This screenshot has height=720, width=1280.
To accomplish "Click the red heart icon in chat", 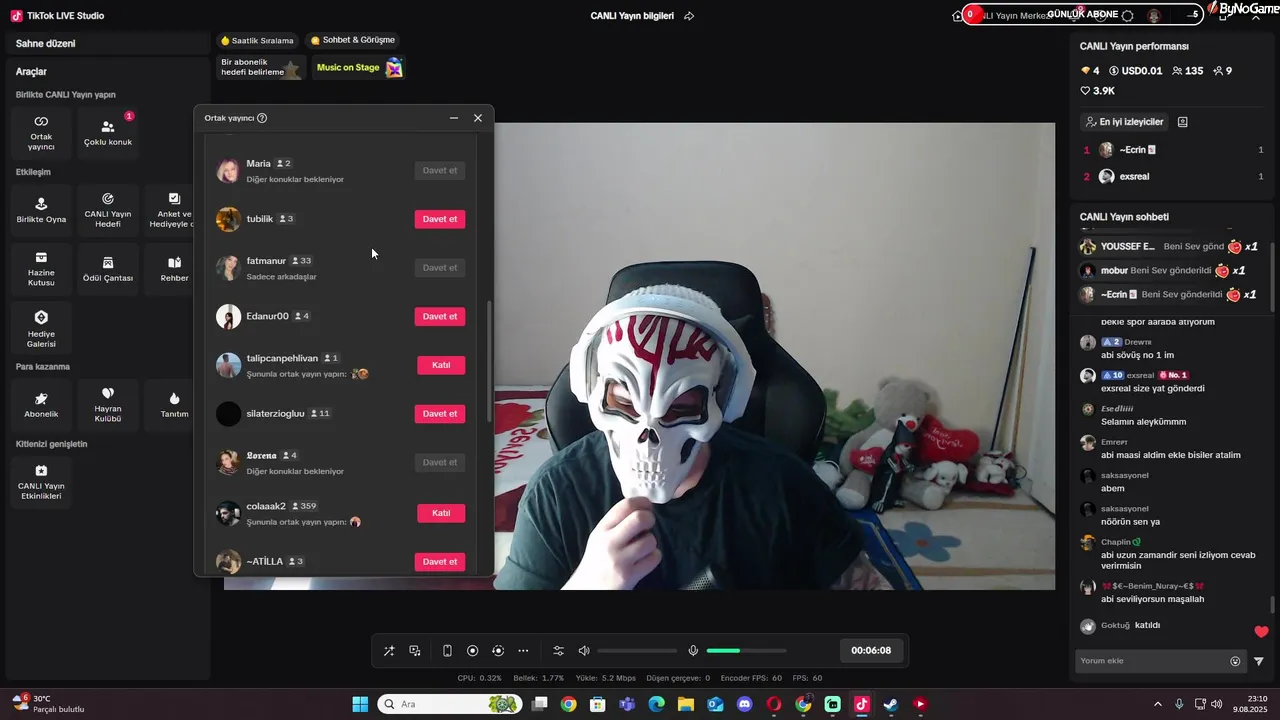I will click(x=1261, y=631).
